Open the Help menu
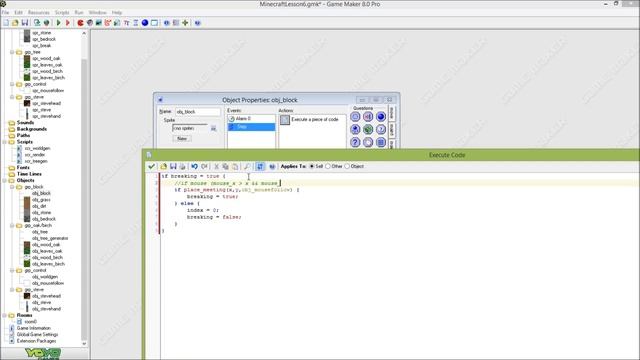 coord(117,13)
